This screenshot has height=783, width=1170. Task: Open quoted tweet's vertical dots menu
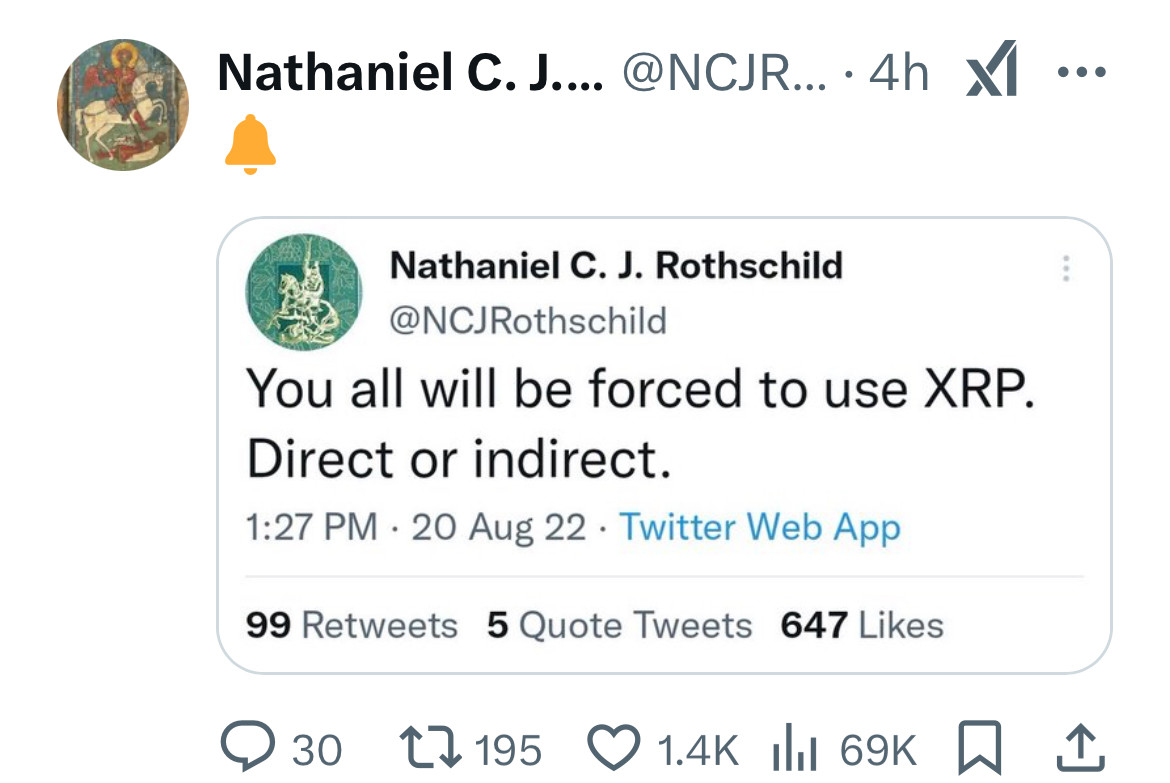click(x=1066, y=269)
